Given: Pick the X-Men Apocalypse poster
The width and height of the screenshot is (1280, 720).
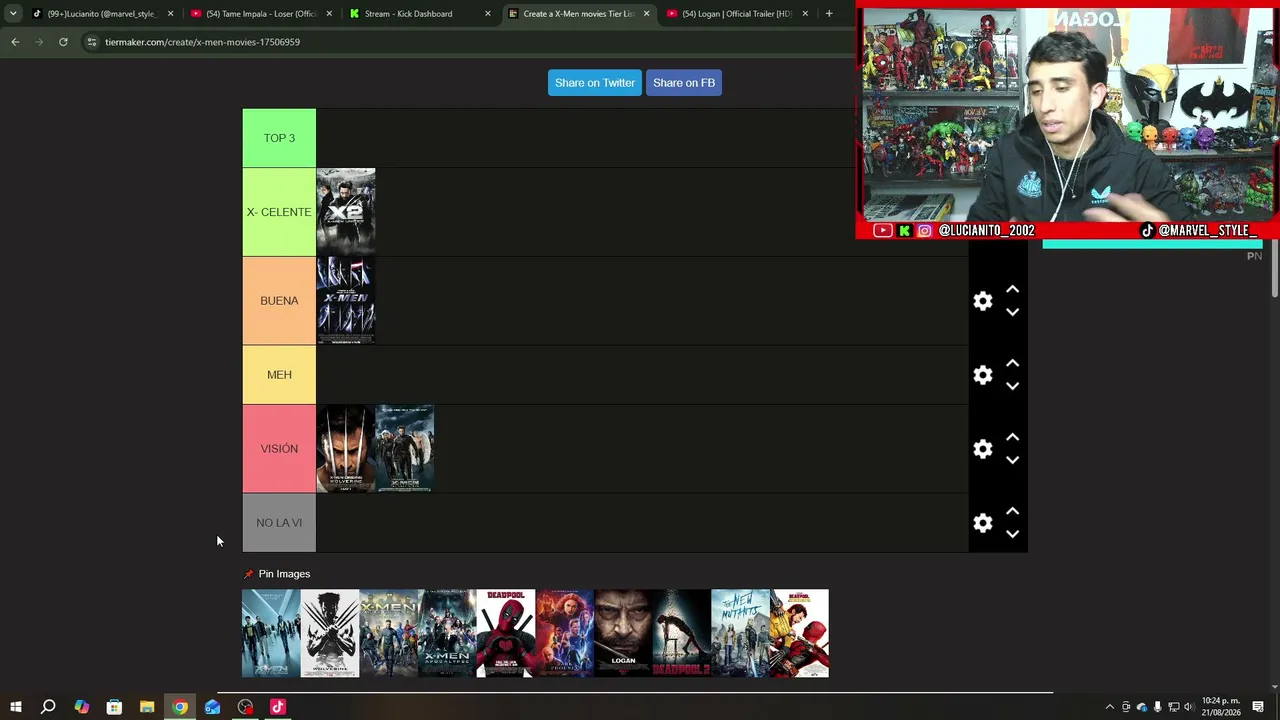Looking at the screenshot, I should pos(447,633).
